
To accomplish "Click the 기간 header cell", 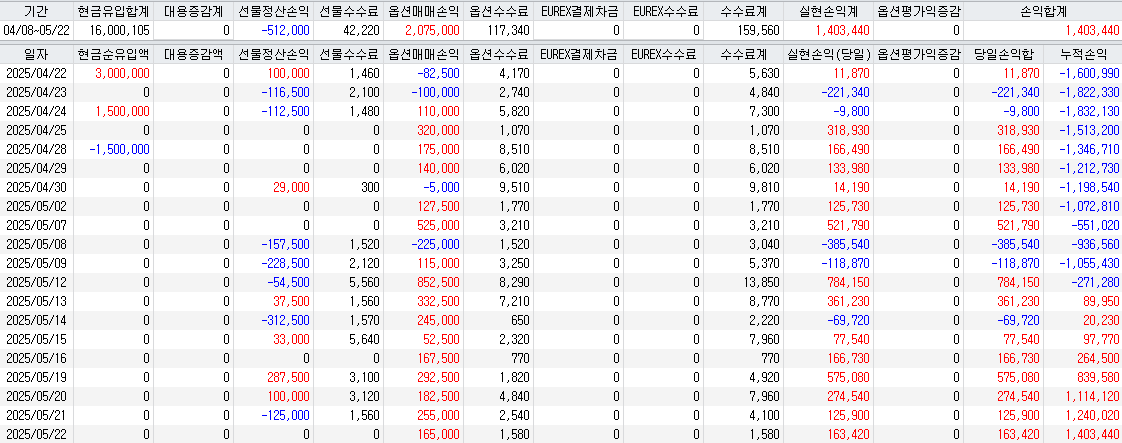I will [36, 11].
